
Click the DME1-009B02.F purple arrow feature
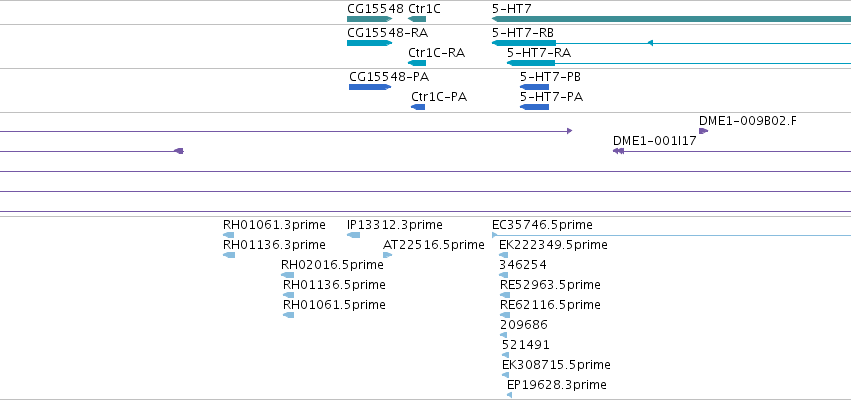tap(703, 131)
